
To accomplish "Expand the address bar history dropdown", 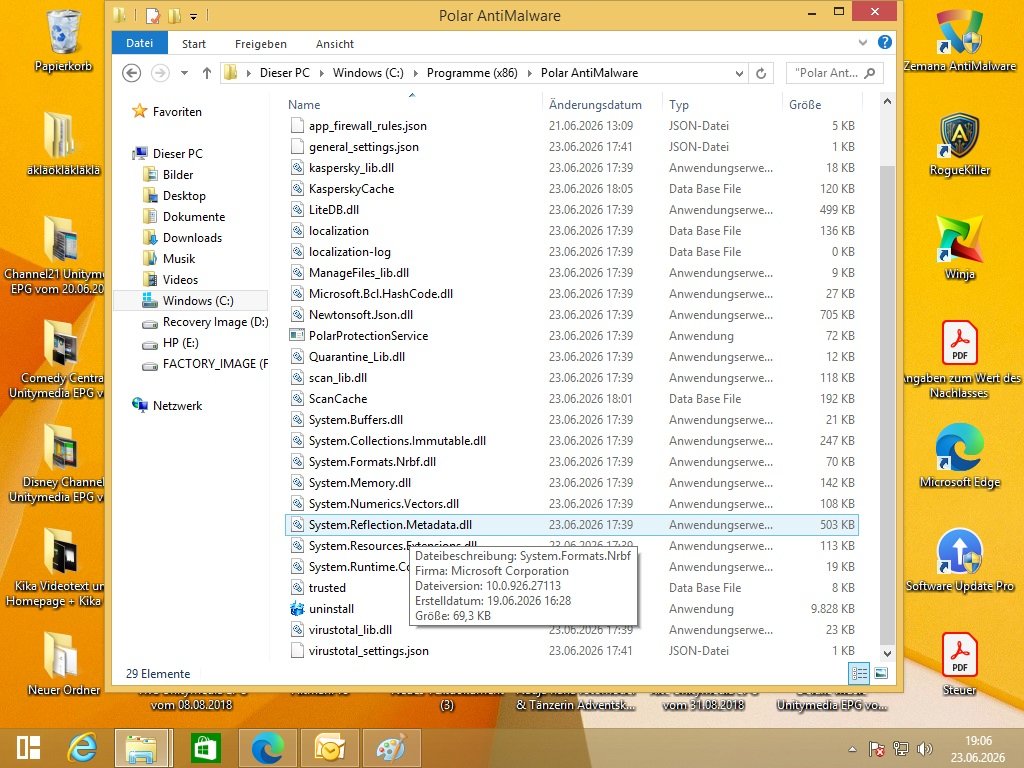I will [739, 73].
